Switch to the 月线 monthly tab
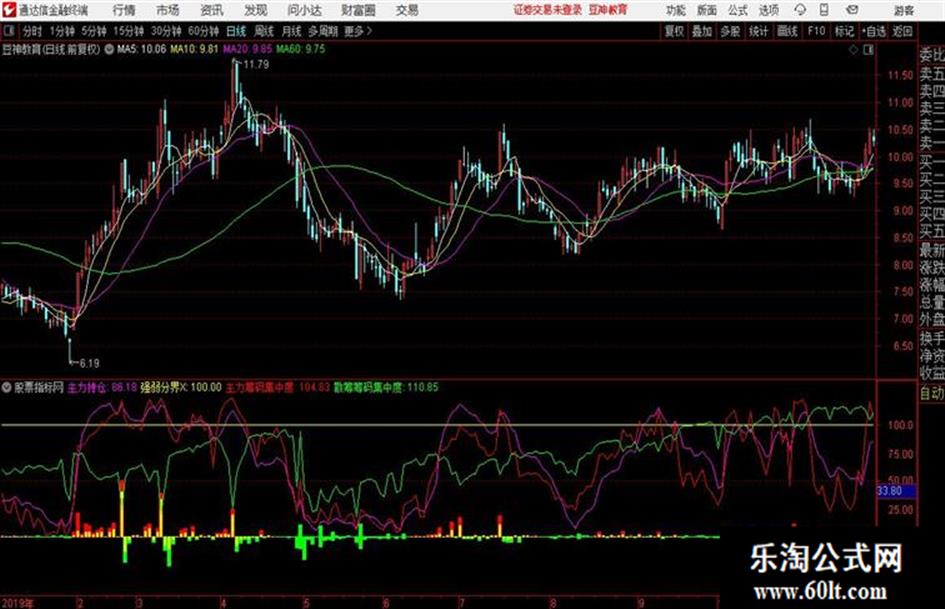 [292, 31]
